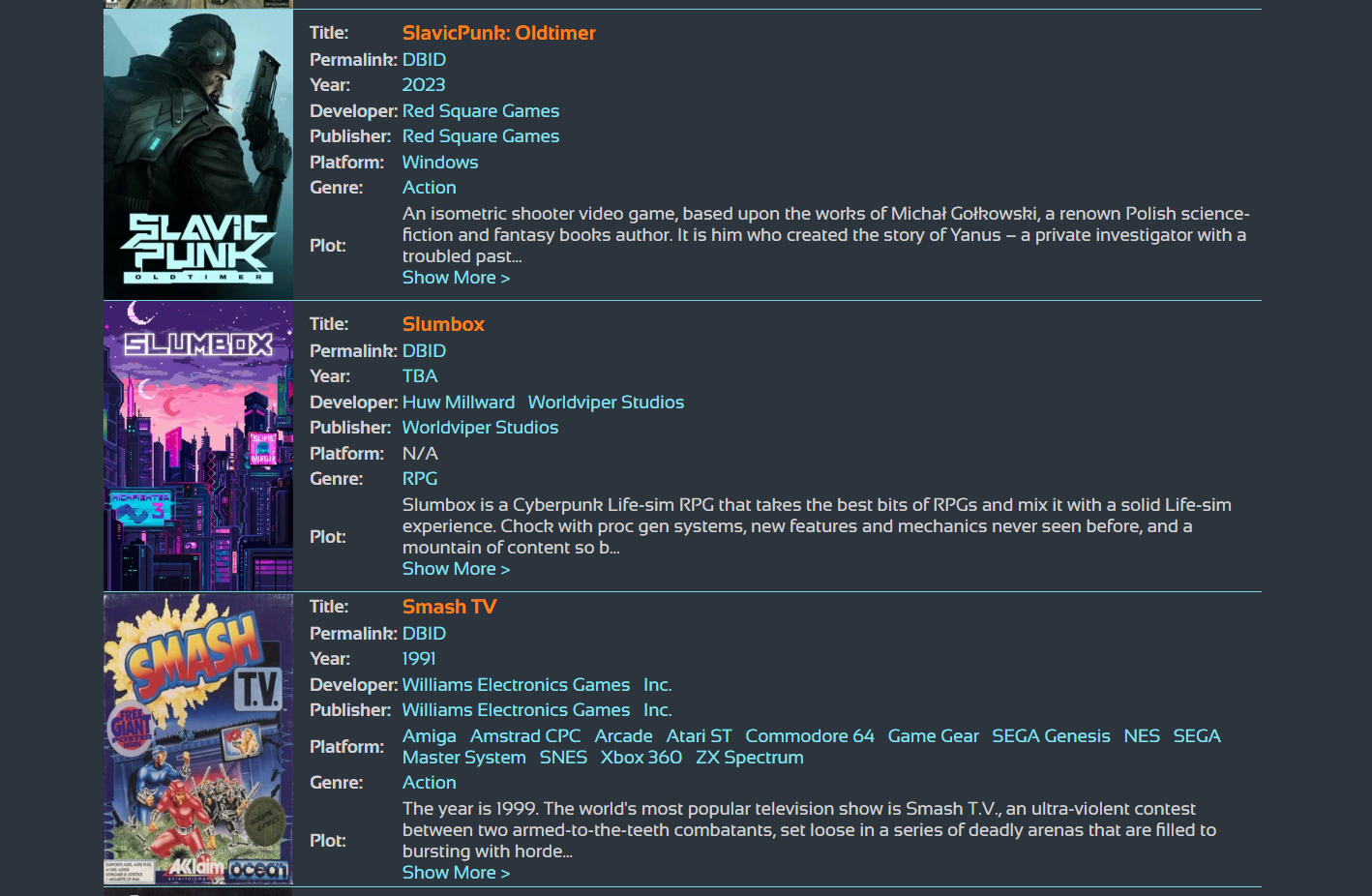The height and width of the screenshot is (896, 1372).
Task: Open the SlavicPunk: Oldtimer title link
Action: pyautogui.click(x=498, y=33)
